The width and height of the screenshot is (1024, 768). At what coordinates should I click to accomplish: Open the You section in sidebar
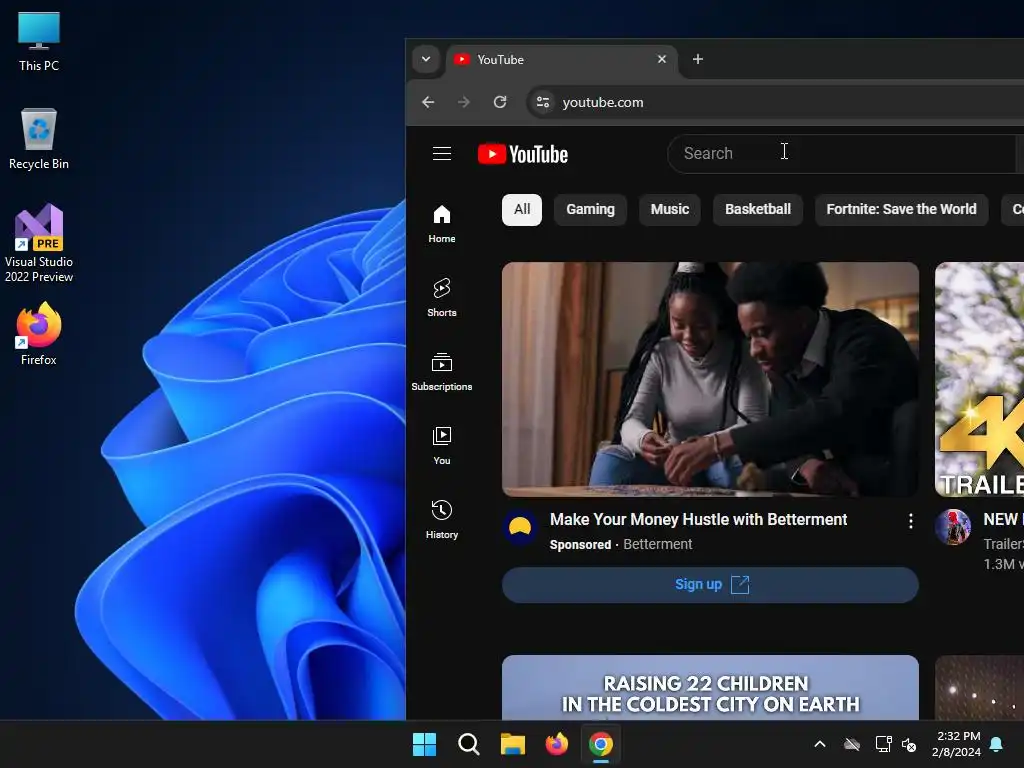tap(441, 445)
